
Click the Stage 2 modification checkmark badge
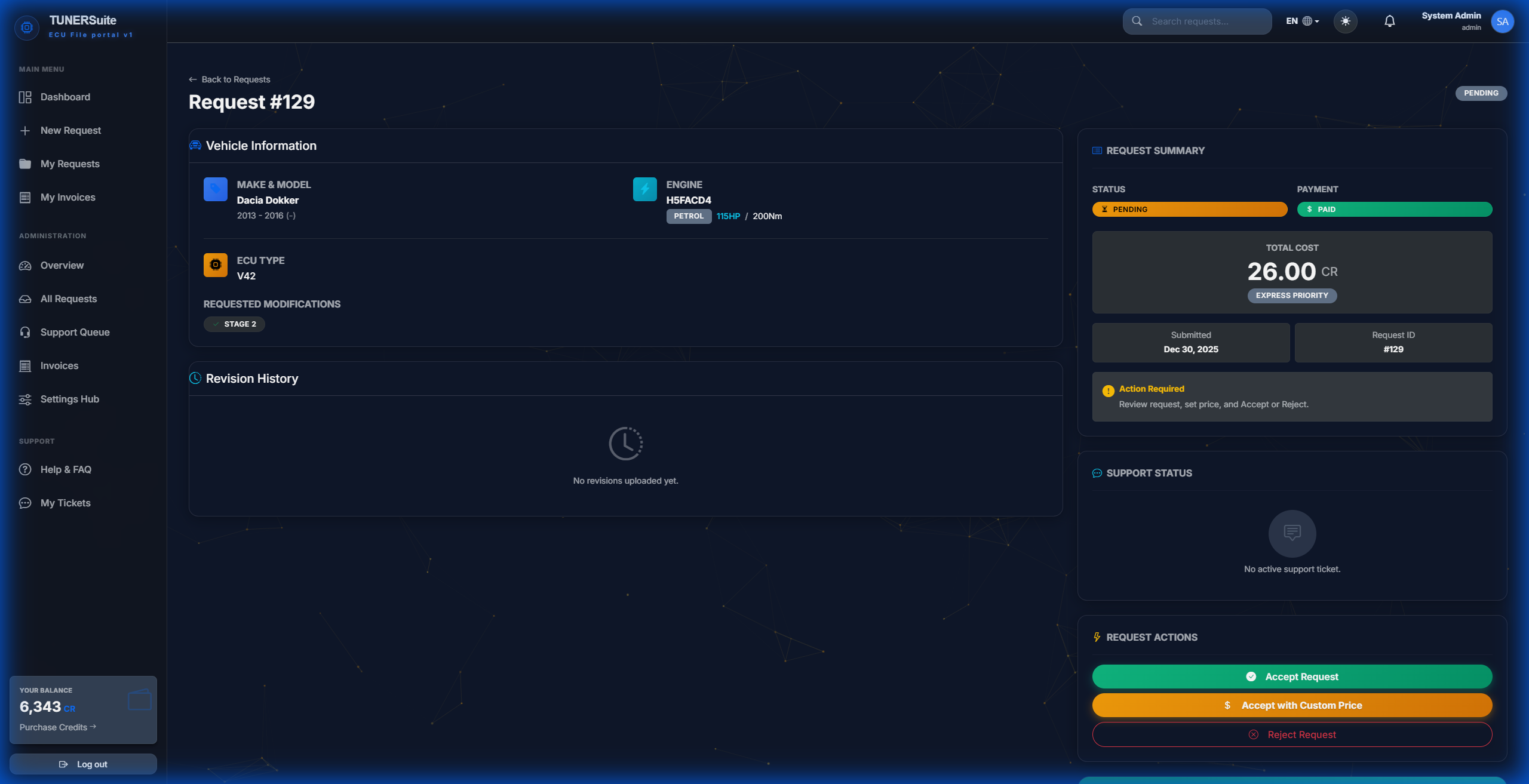216,324
